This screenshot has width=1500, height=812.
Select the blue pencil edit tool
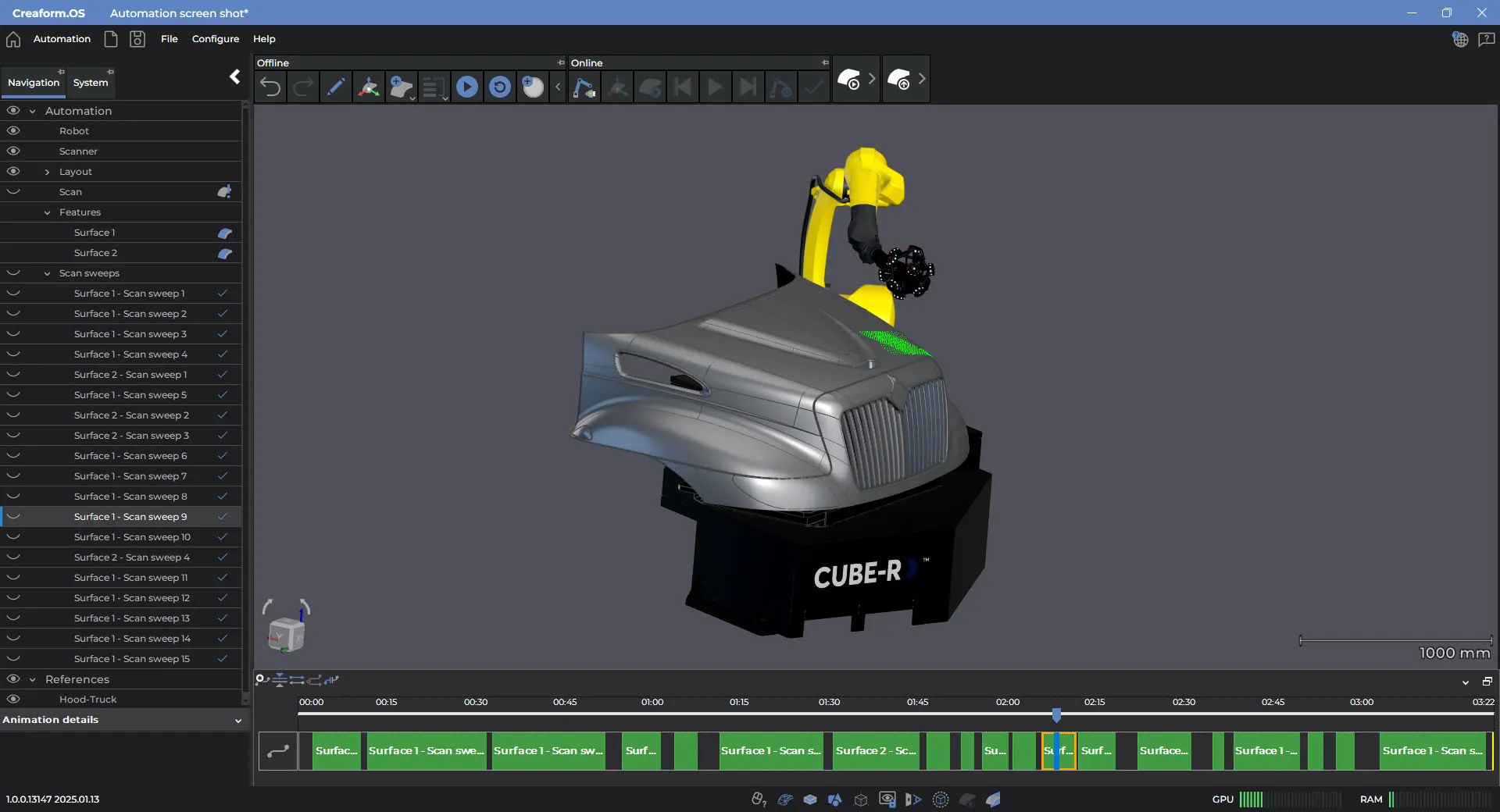tap(336, 87)
